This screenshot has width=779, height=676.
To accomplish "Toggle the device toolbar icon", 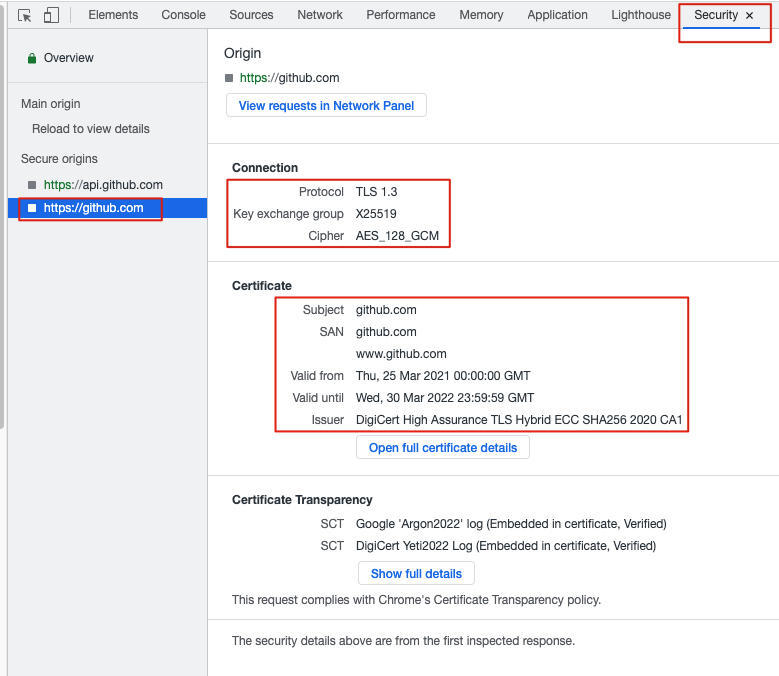I will pos(51,15).
